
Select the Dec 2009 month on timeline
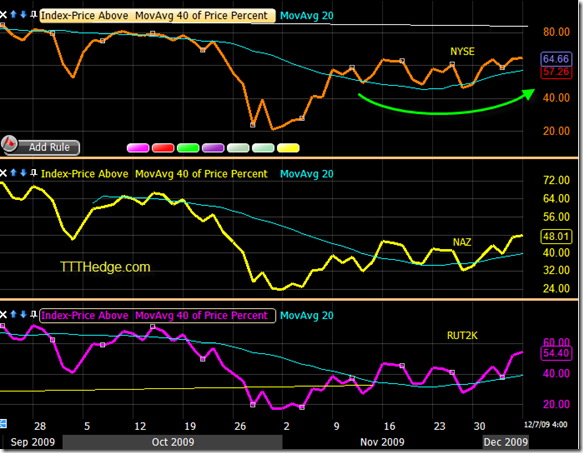506,442
